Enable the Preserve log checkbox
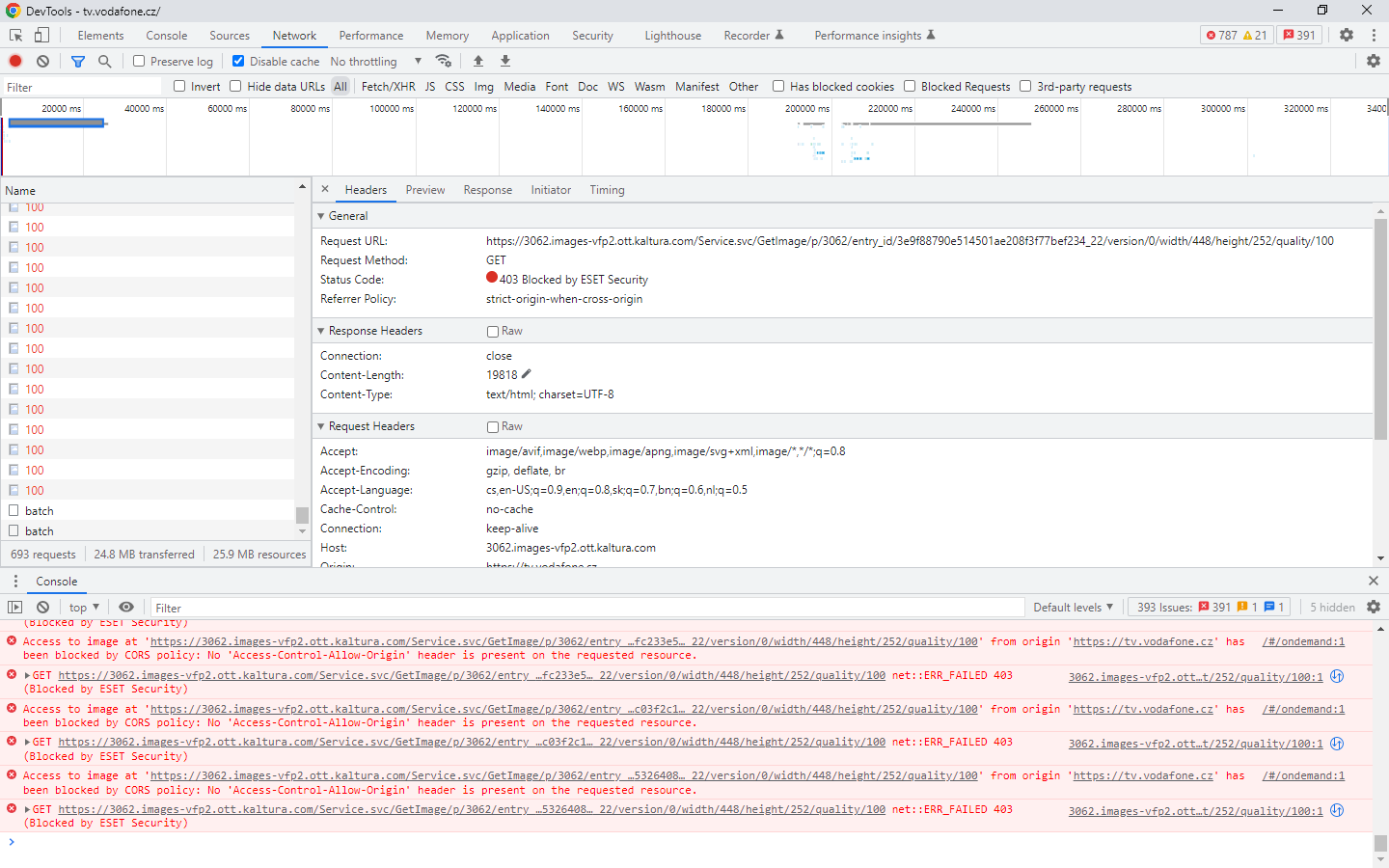The width and height of the screenshot is (1389, 868). 139,61
